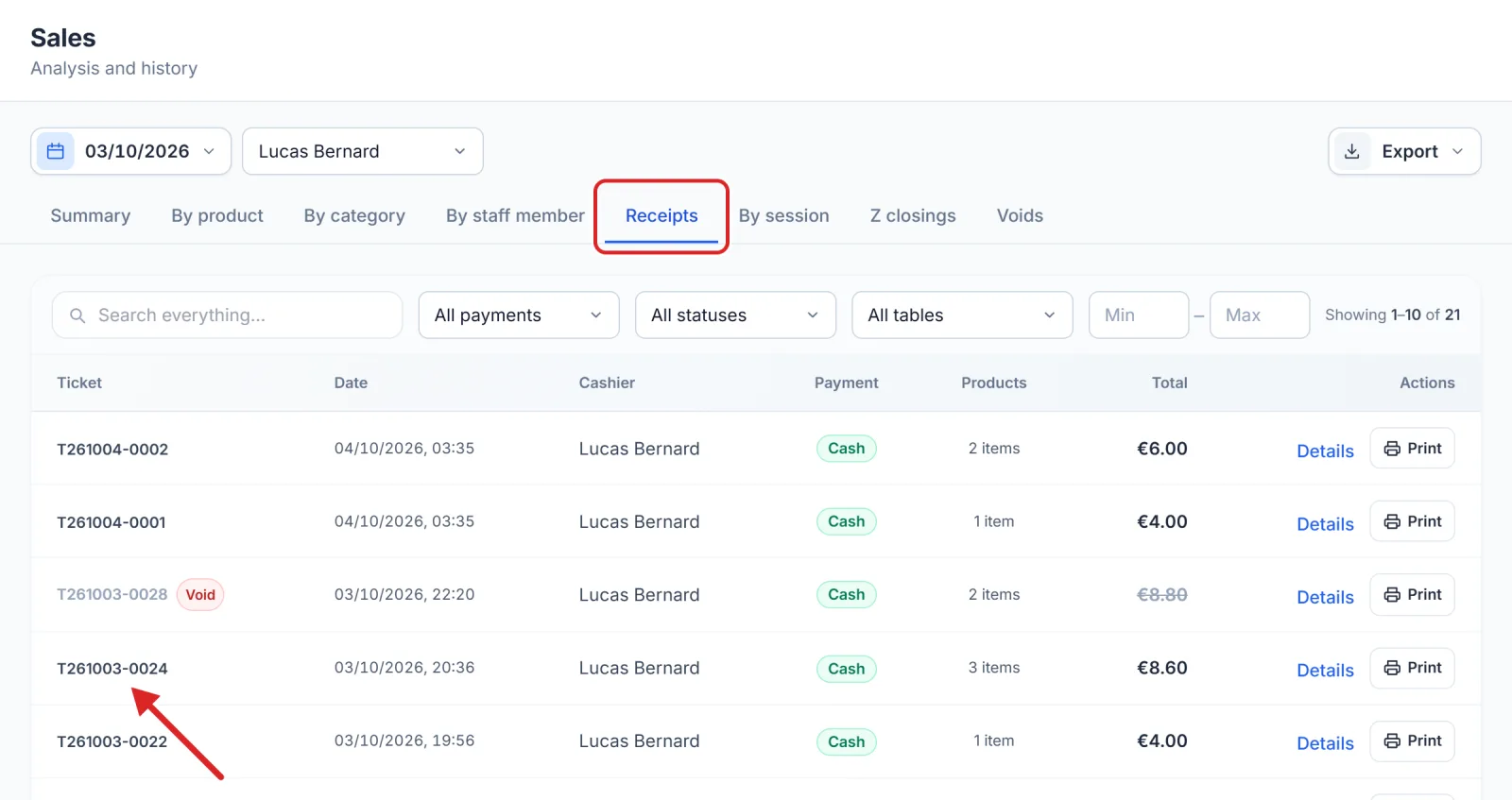Open the 03/10/2026 date picker dropdown
This screenshot has width=1512, height=800.
pyautogui.click(x=131, y=151)
